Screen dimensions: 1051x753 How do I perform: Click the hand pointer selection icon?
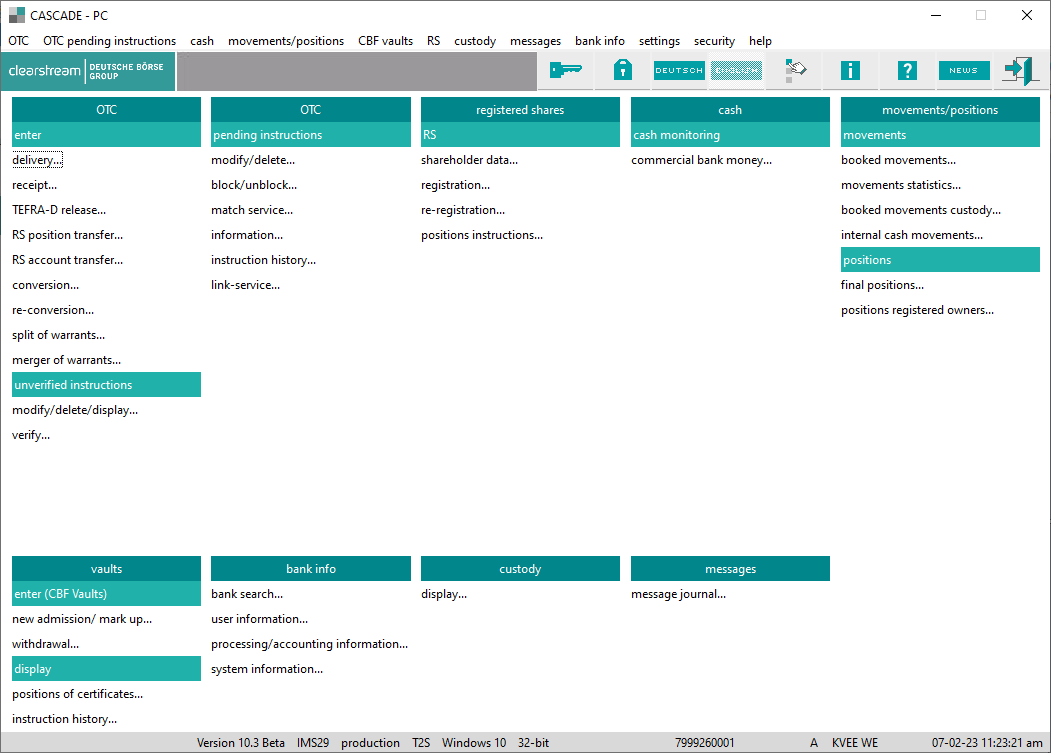795,70
